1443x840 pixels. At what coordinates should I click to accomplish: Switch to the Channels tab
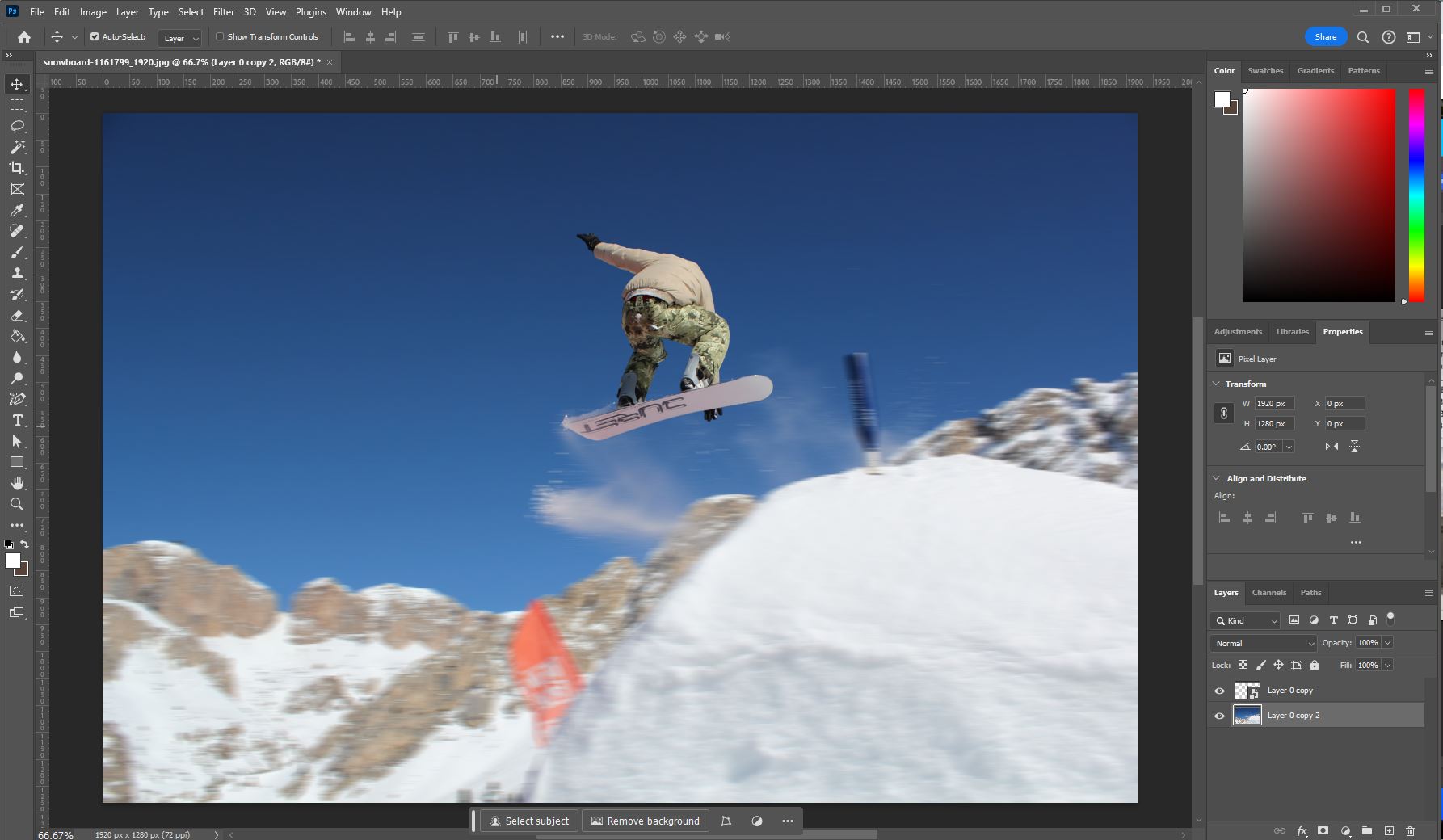tap(1269, 593)
